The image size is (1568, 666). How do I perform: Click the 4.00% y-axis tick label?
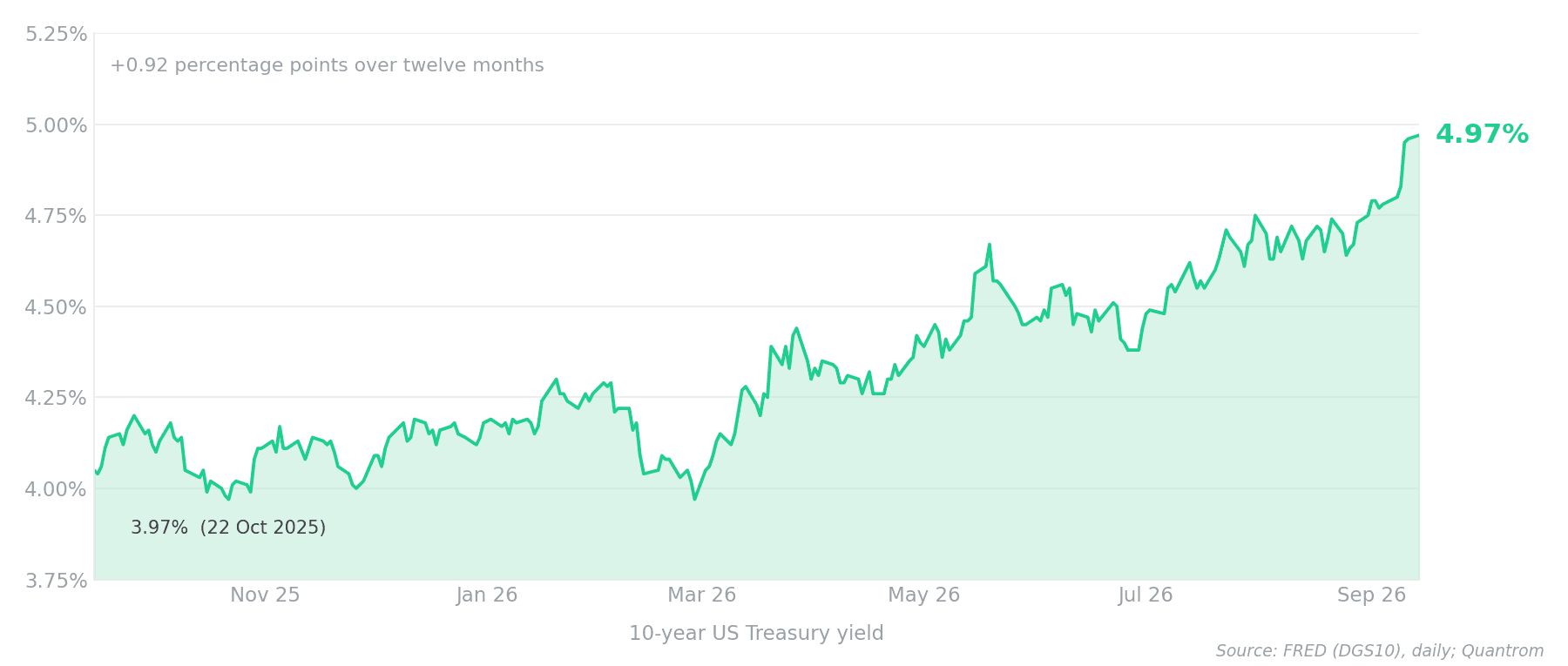tap(57, 489)
